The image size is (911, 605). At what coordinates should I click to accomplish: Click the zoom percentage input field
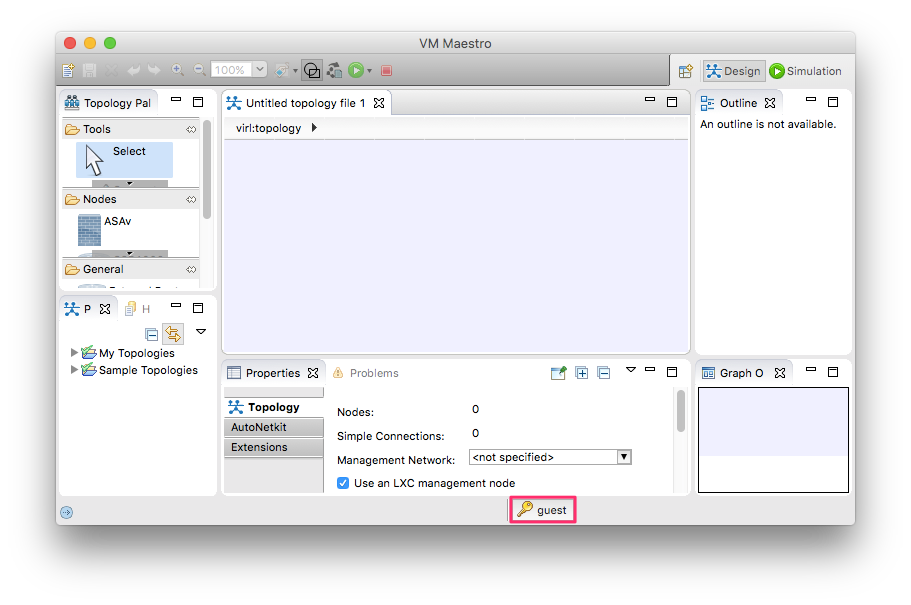pos(231,70)
